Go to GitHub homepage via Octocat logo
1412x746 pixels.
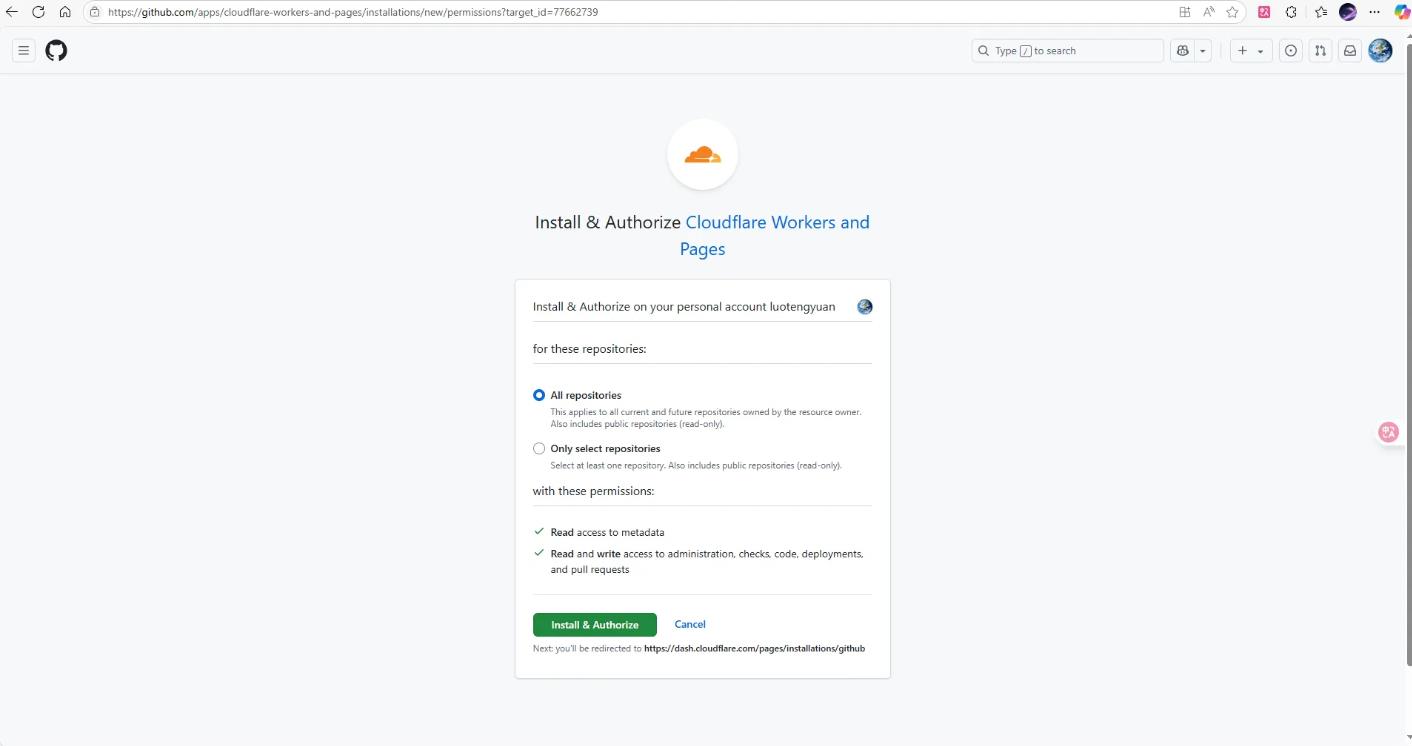[x=56, y=50]
